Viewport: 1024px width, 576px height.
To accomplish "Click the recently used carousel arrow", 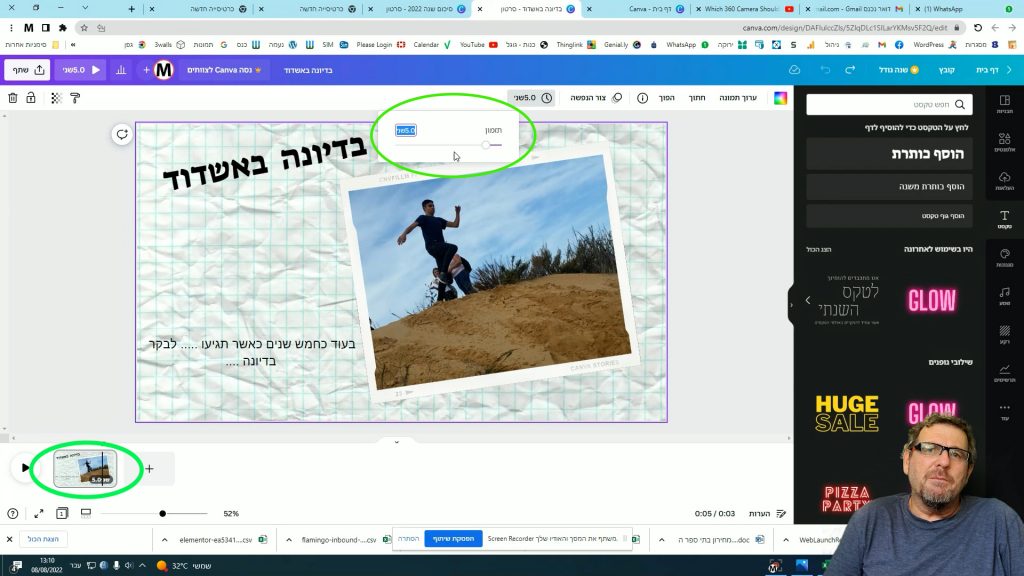I will 808,300.
